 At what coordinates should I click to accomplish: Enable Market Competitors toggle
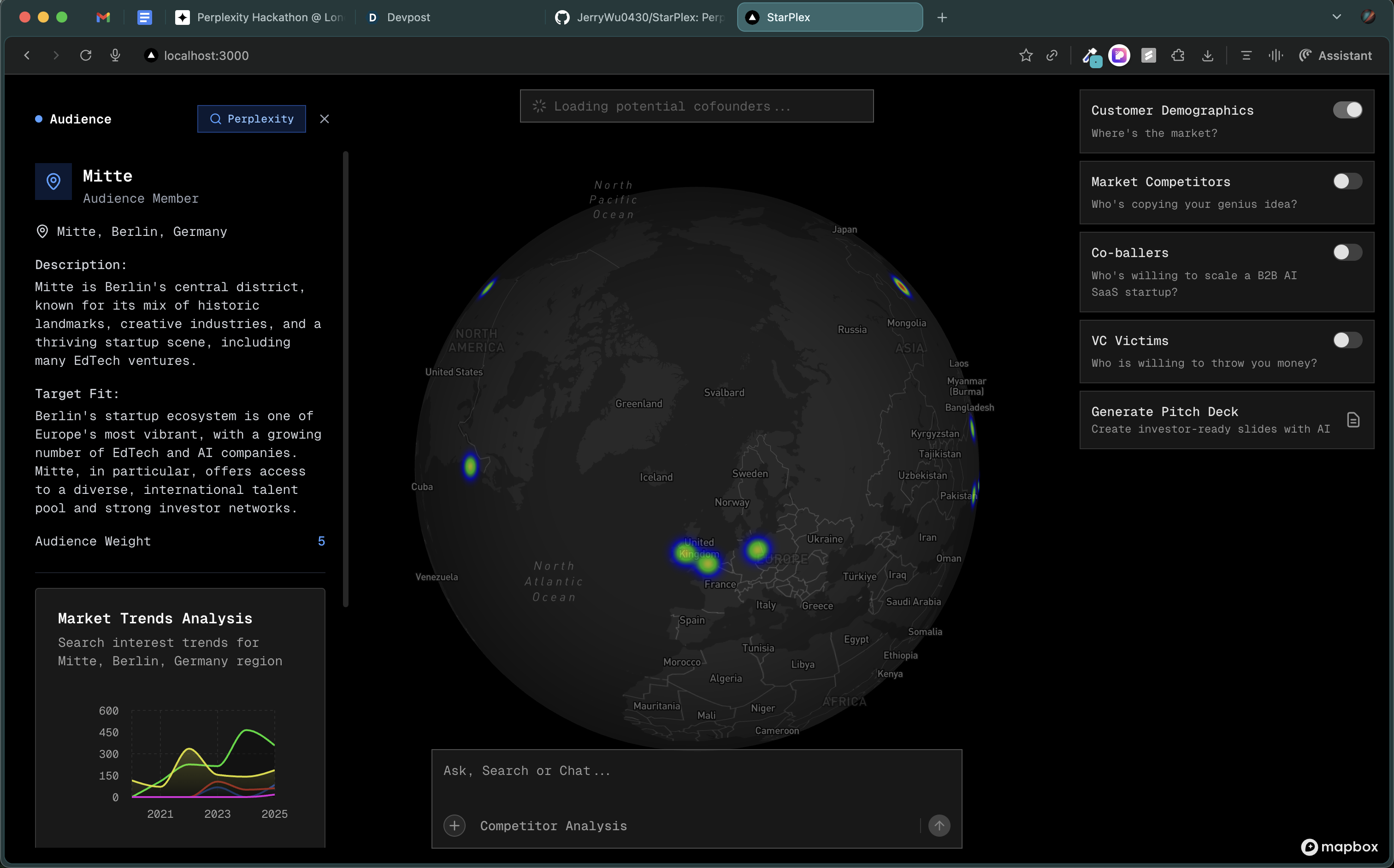click(x=1347, y=182)
